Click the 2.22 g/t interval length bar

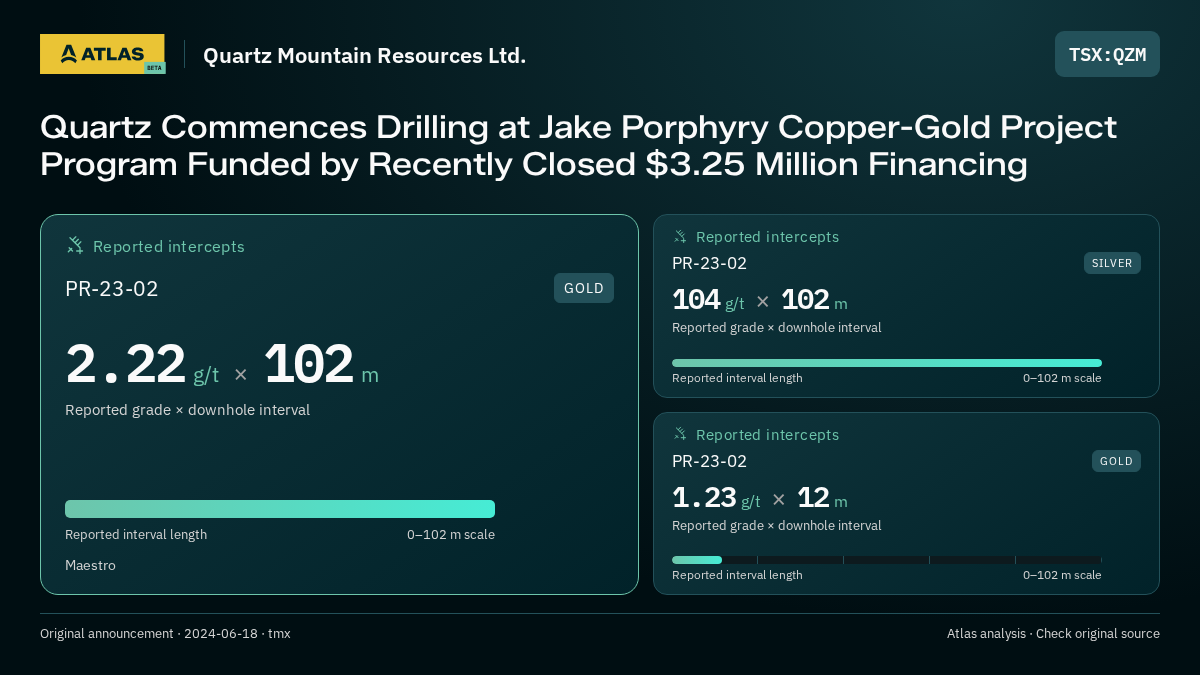coord(280,509)
